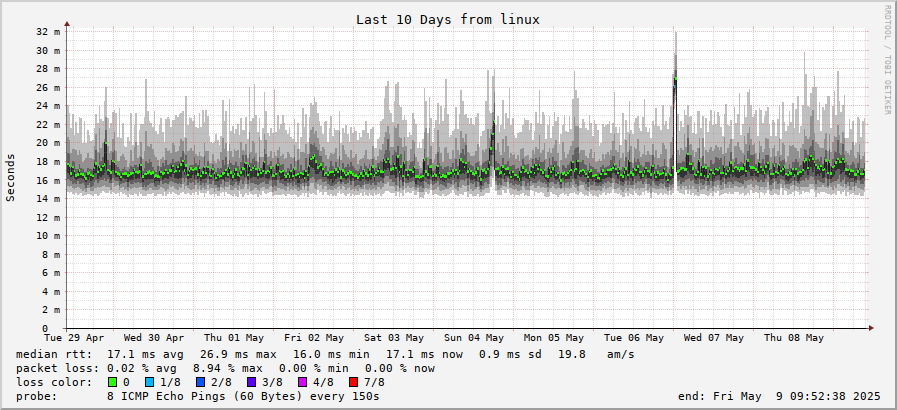Click the '17.1 ms now' median value
Screen dimensions: 897x410
424,355
